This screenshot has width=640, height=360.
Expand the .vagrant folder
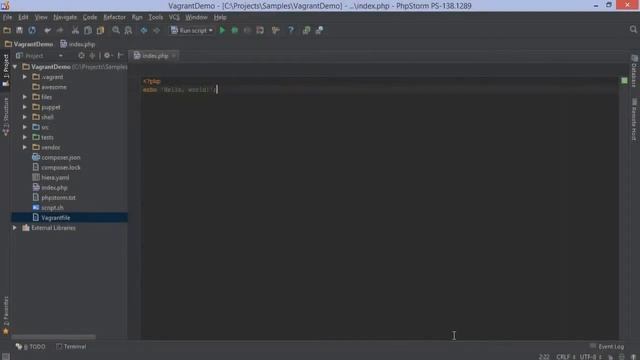(25, 77)
